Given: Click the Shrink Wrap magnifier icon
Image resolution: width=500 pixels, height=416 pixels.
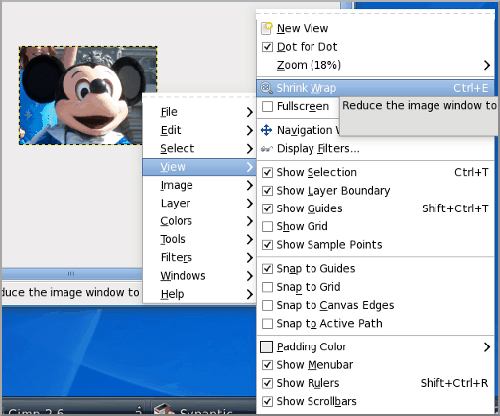Looking at the screenshot, I should (266, 88).
